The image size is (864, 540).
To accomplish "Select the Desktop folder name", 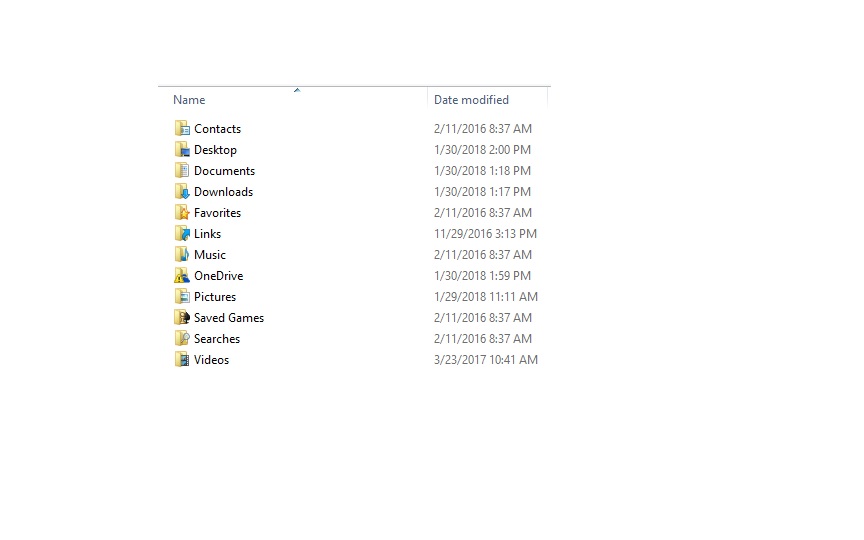I will [215, 150].
